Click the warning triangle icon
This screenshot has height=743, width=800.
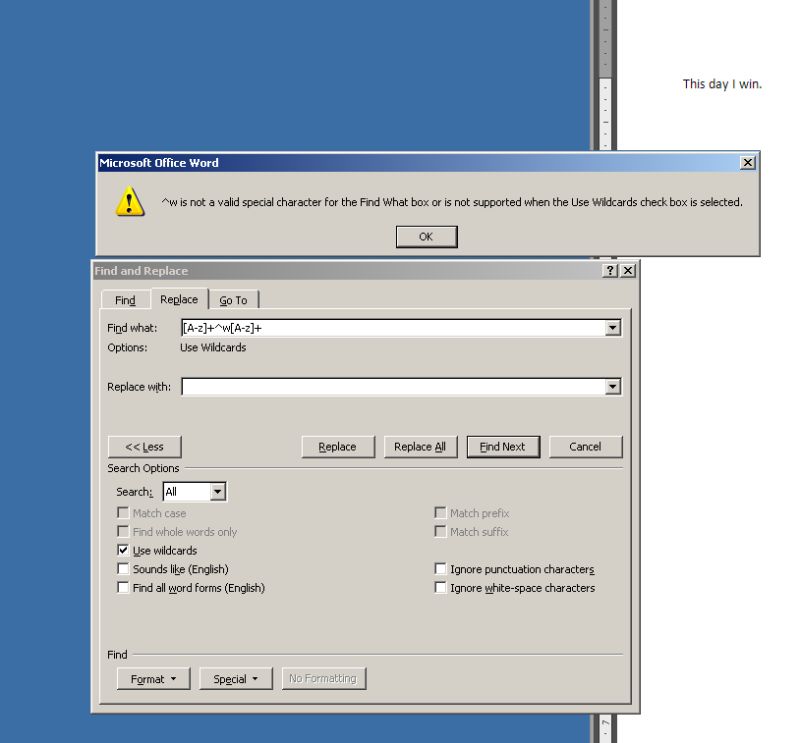click(x=130, y=201)
